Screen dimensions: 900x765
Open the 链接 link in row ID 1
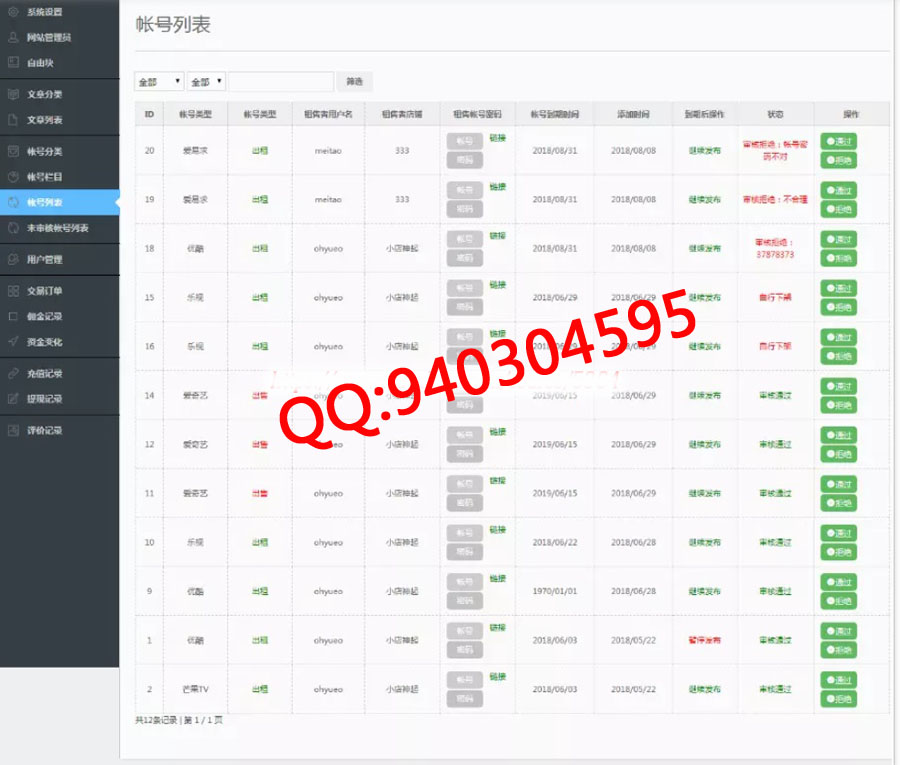[497, 627]
